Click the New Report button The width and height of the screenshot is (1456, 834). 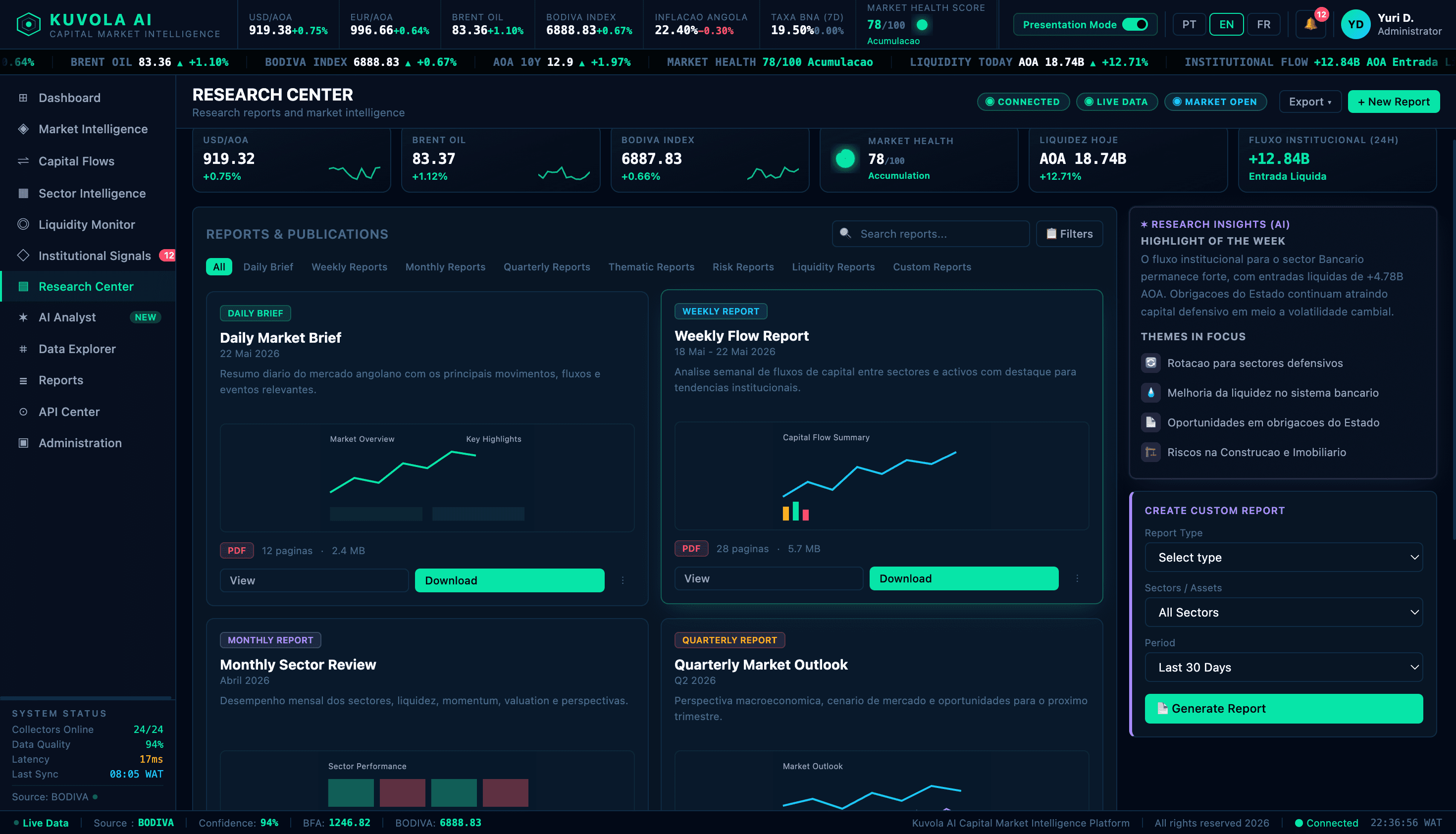click(x=1394, y=102)
